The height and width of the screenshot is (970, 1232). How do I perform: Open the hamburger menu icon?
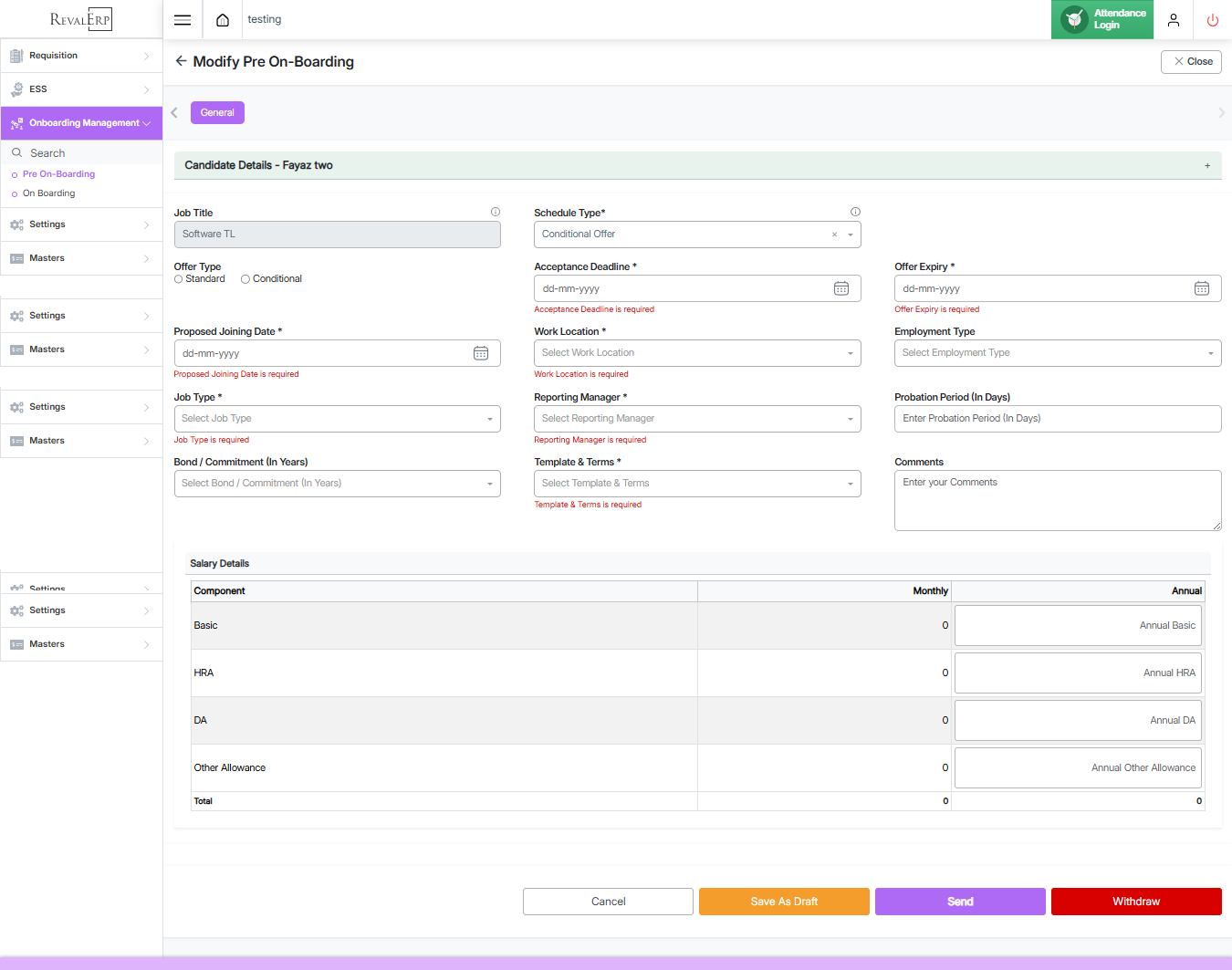pyautogui.click(x=183, y=20)
